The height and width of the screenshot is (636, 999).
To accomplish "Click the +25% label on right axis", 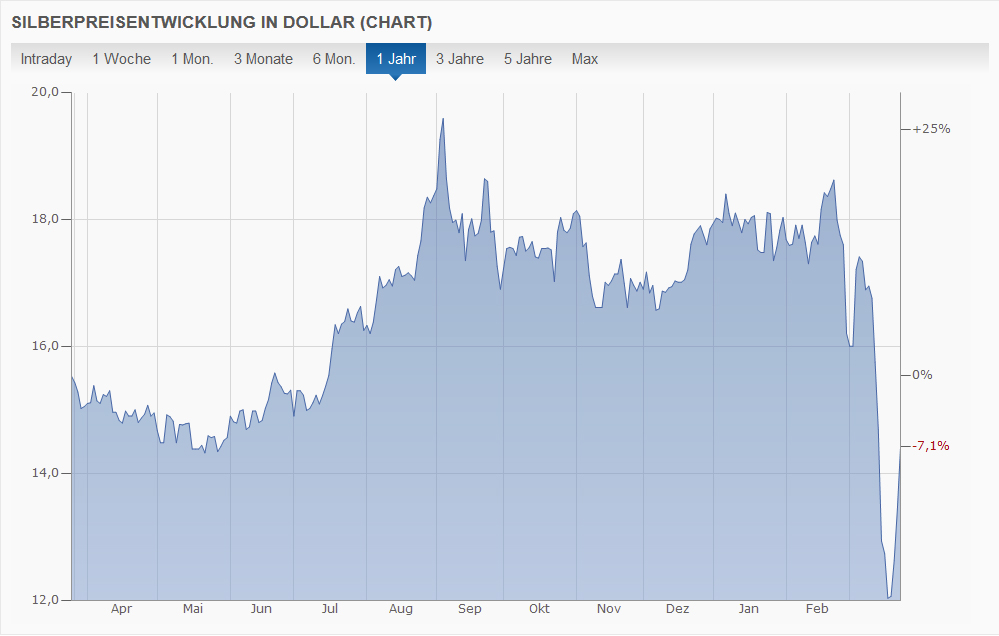I will (930, 129).
